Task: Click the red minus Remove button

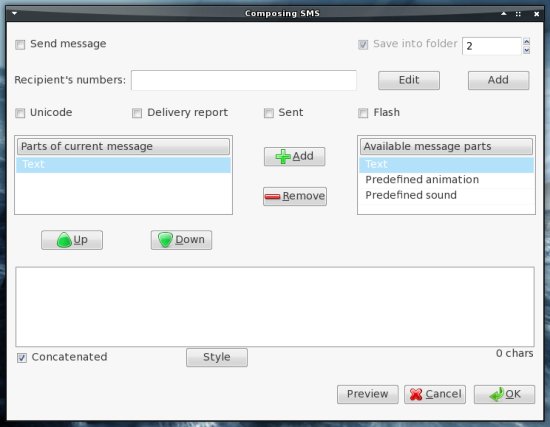Action: pyautogui.click(x=295, y=196)
